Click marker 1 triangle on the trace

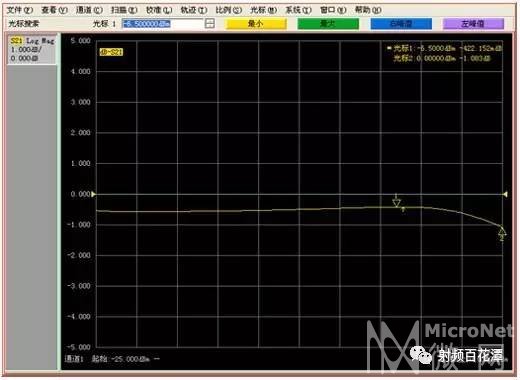(x=396, y=203)
